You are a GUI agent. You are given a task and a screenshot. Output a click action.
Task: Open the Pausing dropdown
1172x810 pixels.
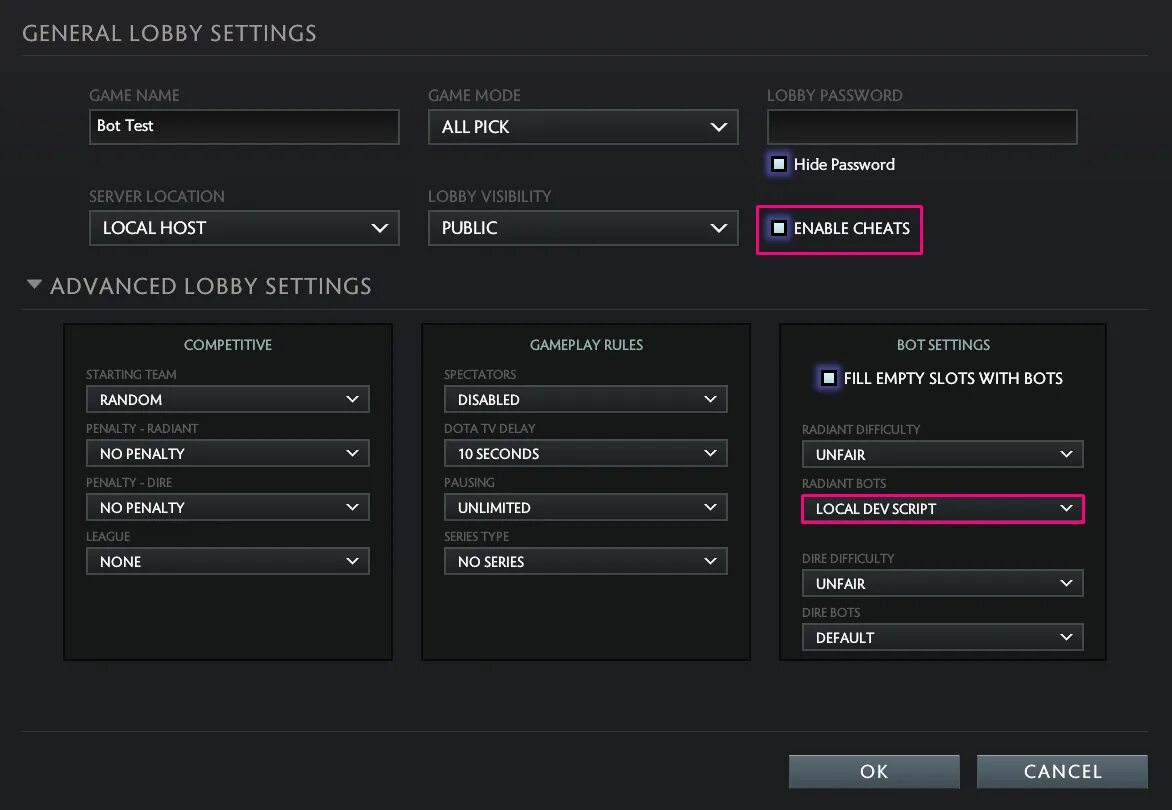click(x=586, y=507)
